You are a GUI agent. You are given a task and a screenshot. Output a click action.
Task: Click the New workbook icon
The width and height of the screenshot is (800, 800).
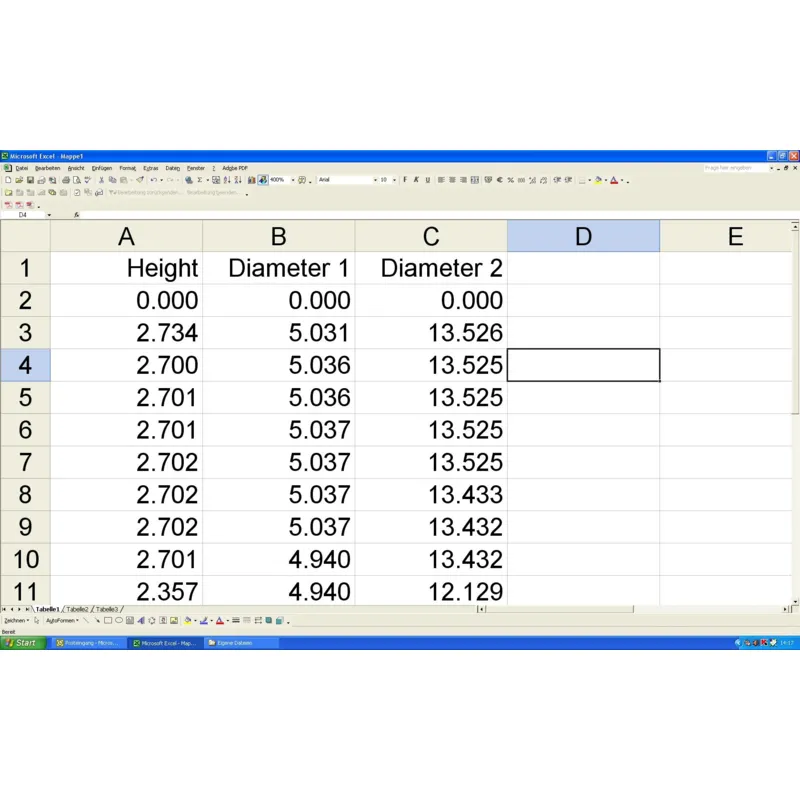coord(8,180)
